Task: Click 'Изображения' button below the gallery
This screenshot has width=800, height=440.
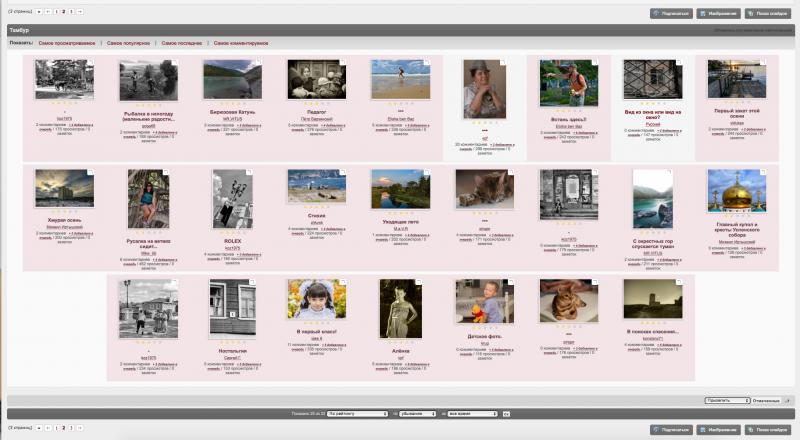Action: pos(718,430)
